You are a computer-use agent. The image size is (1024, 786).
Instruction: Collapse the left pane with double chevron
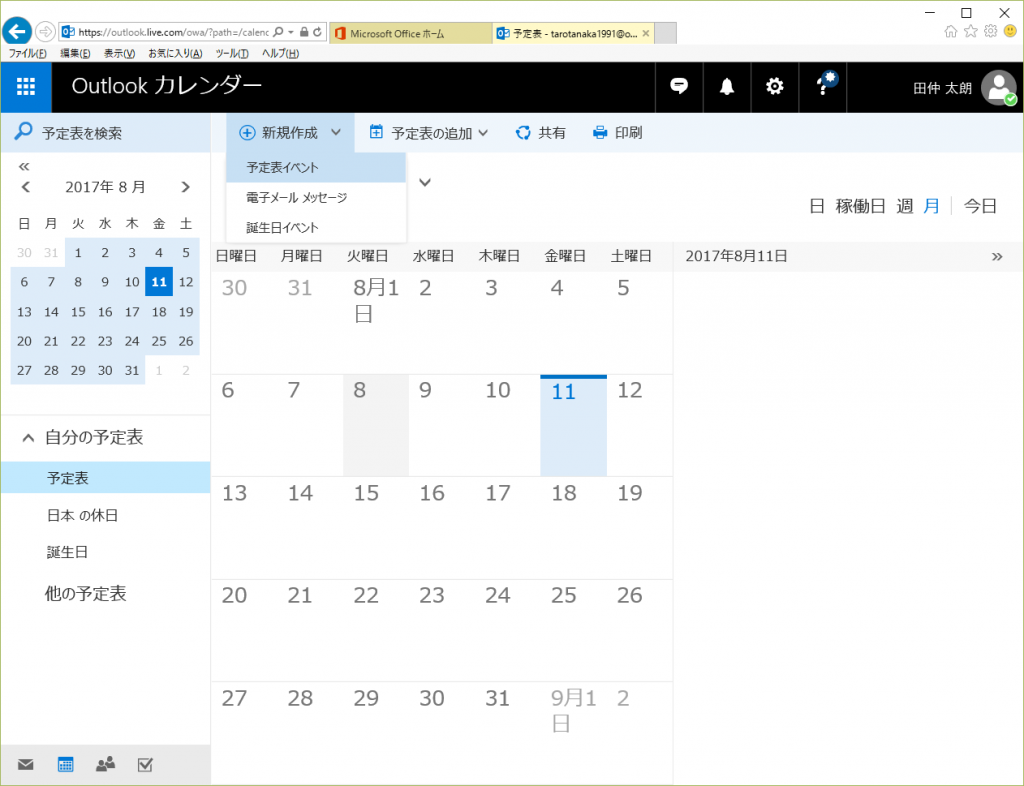(24, 166)
